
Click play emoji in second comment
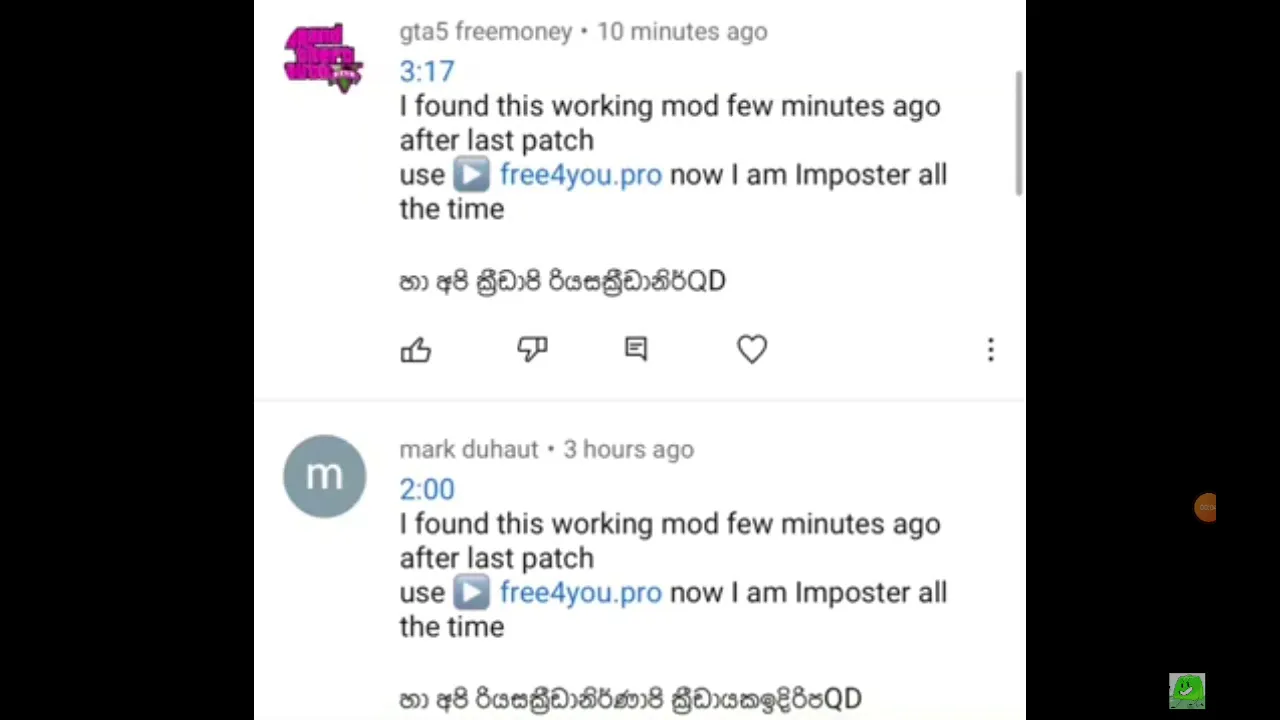point(471,593)
